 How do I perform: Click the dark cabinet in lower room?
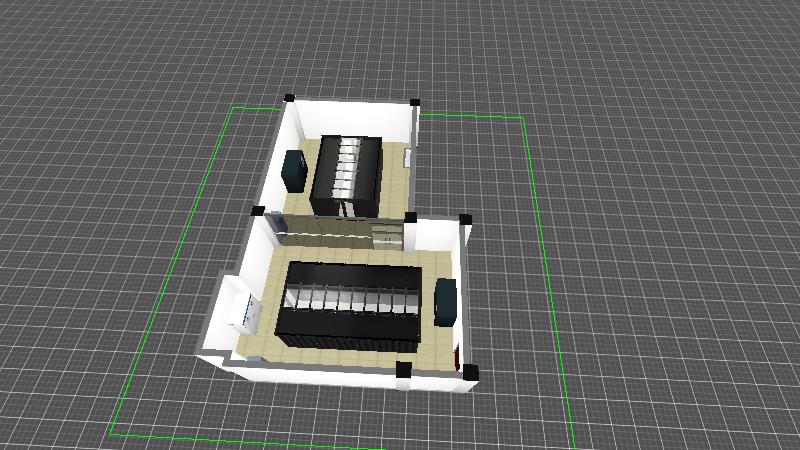tap(446, 300)
